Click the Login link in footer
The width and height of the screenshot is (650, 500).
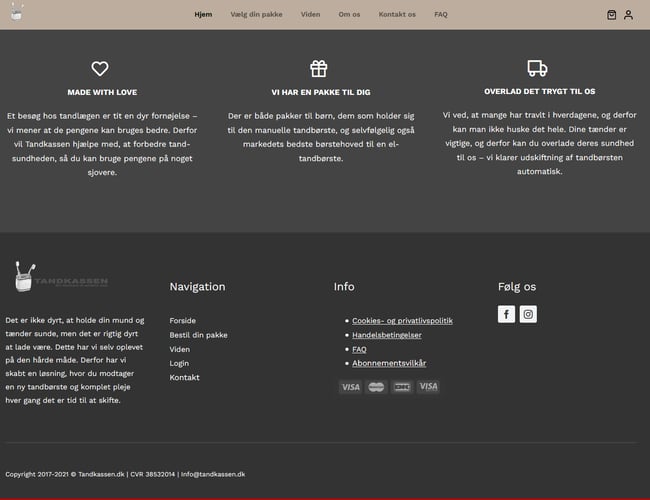pyautogui.click(x=179, y=363)
